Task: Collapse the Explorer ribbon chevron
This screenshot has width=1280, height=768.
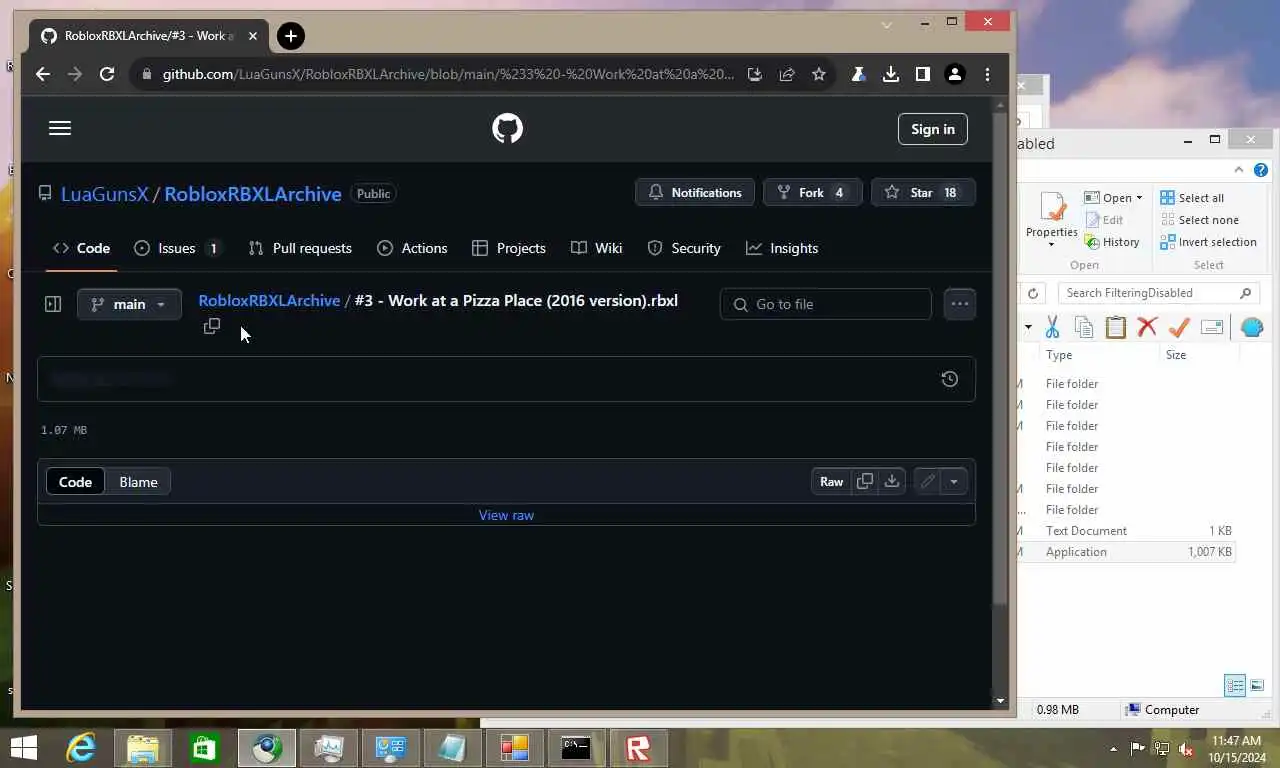Action: (x=1239, y=170)
